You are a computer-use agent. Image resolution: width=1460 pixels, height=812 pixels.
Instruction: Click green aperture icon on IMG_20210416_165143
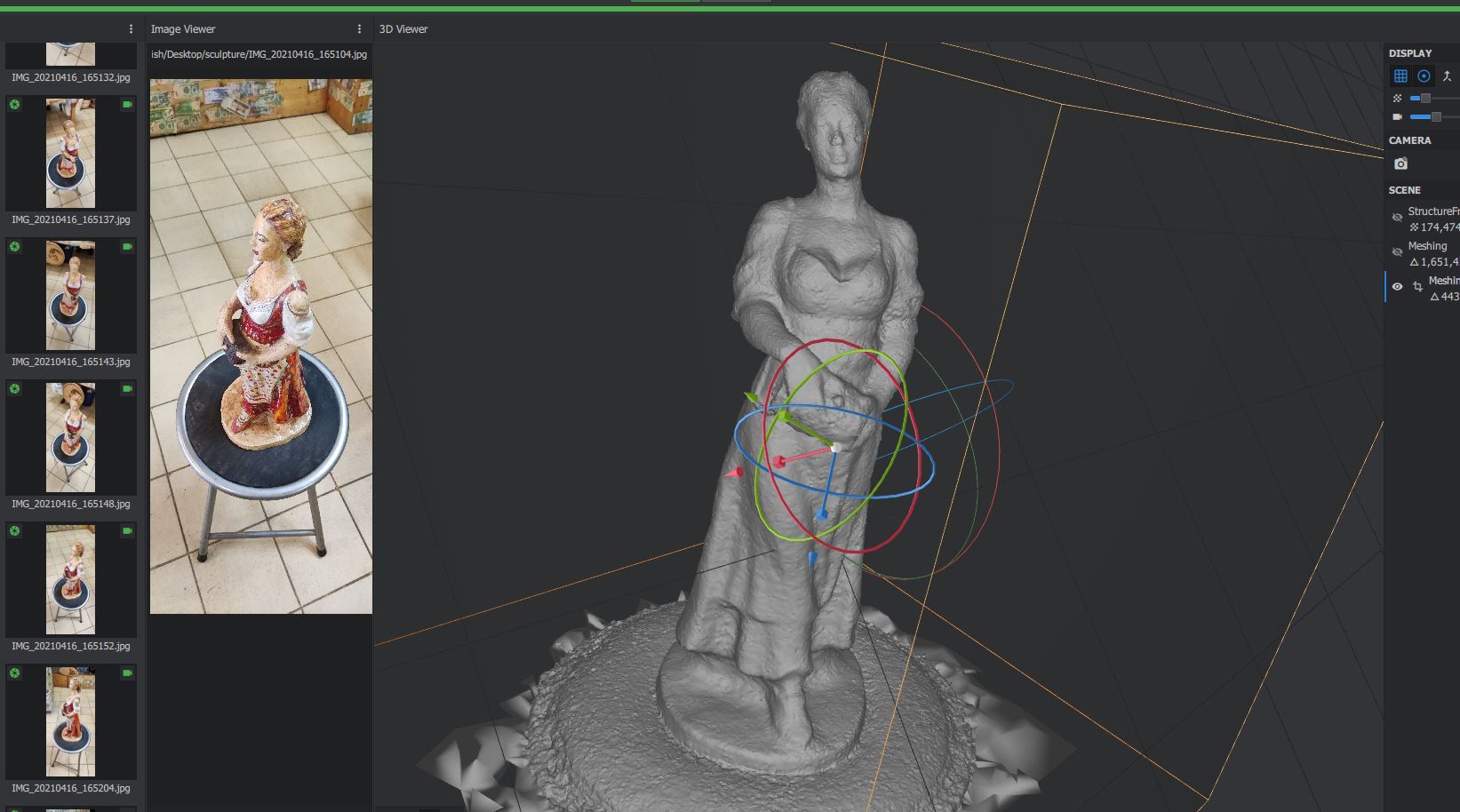[15, 247]
